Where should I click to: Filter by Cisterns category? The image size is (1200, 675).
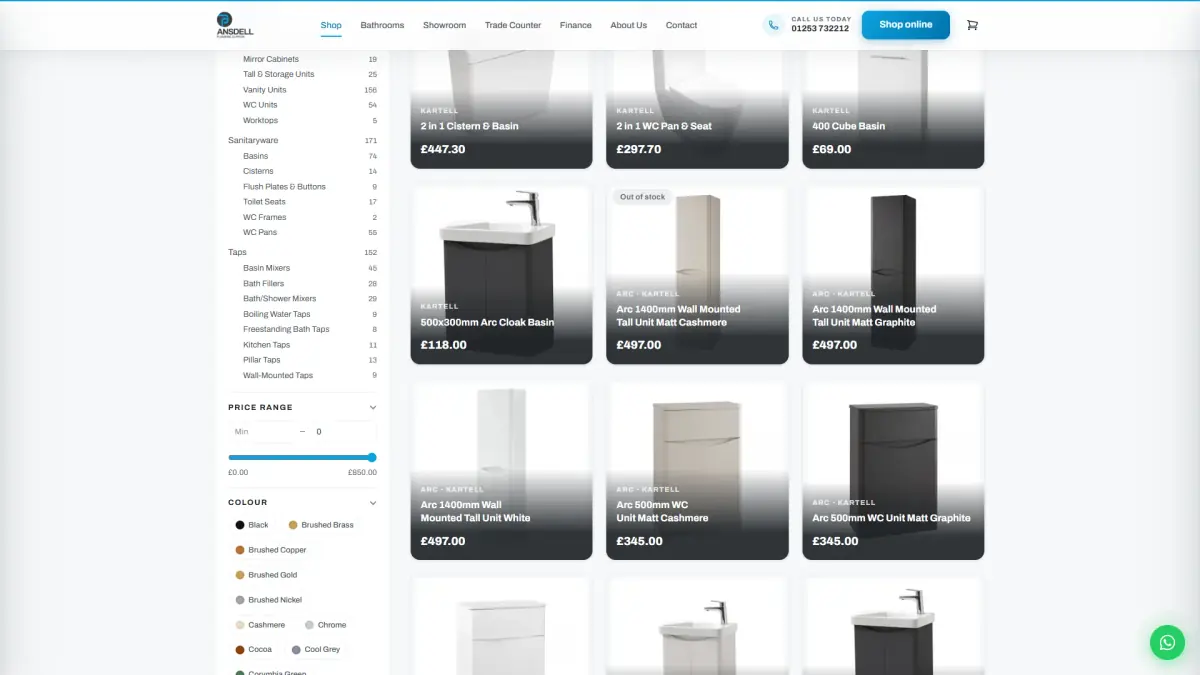point(258,171)
